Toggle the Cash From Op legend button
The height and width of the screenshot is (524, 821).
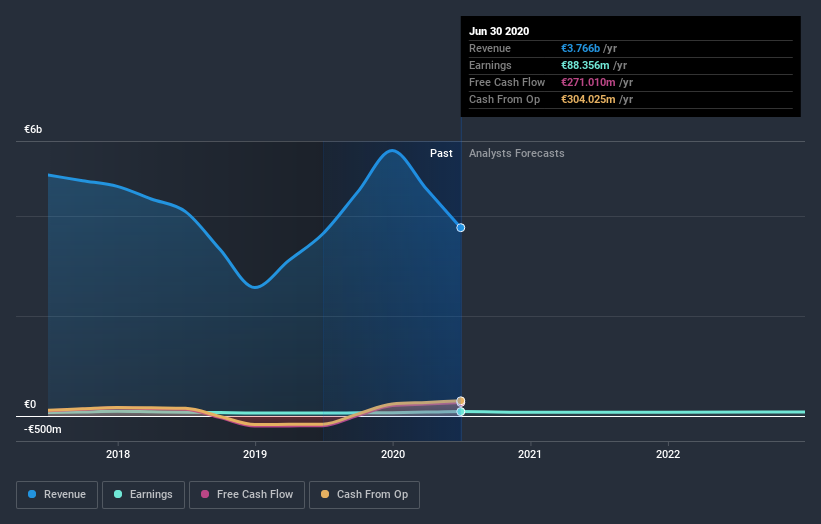(364, 495)
